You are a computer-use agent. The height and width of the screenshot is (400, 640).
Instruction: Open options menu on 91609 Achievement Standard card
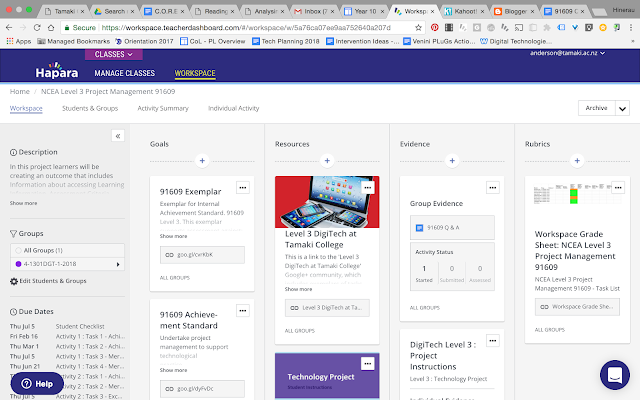(x=243, y=311)
